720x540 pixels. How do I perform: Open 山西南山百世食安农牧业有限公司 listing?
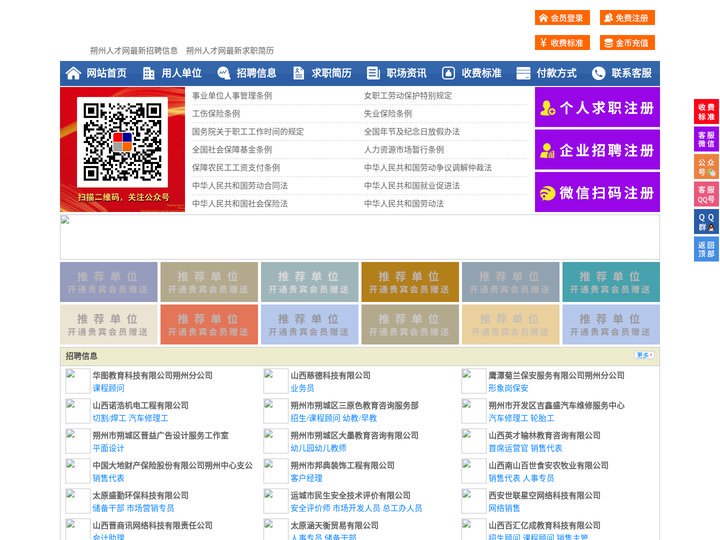pos(548,465)
